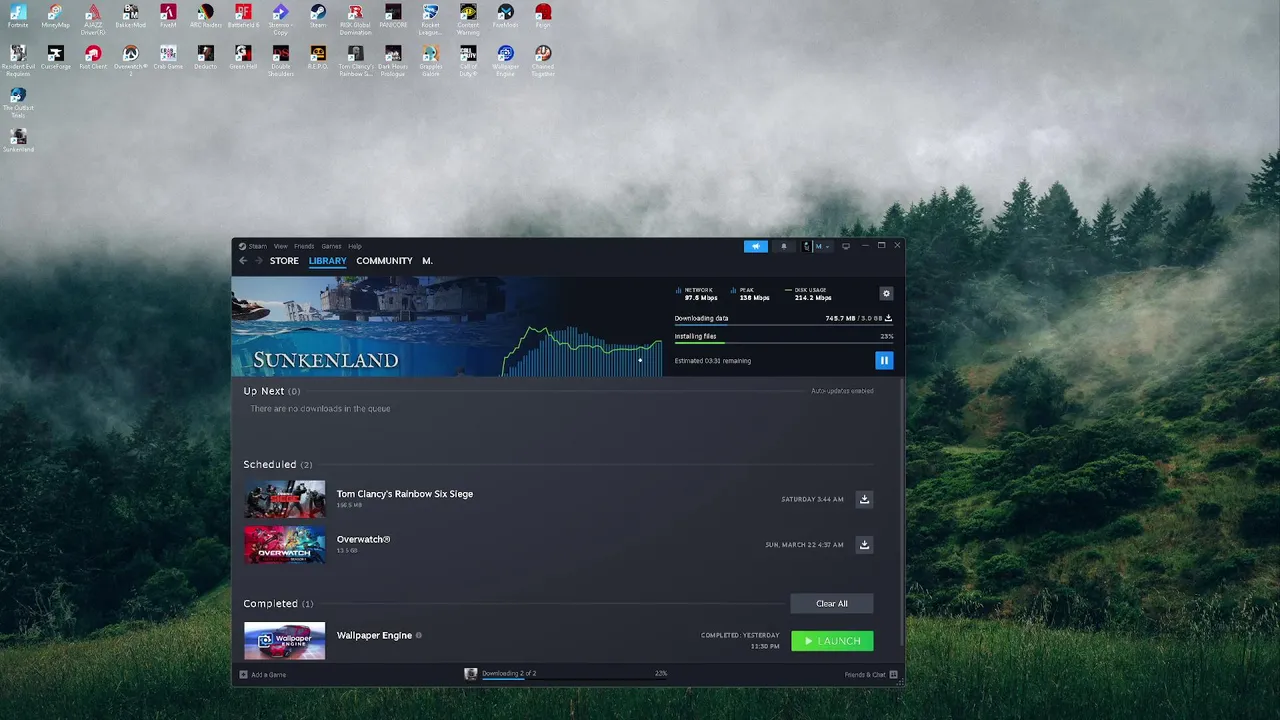Download Overwatch update now
Image resolution: width=1280 pixels, height=720 pixels.
(x=865, y=545)
